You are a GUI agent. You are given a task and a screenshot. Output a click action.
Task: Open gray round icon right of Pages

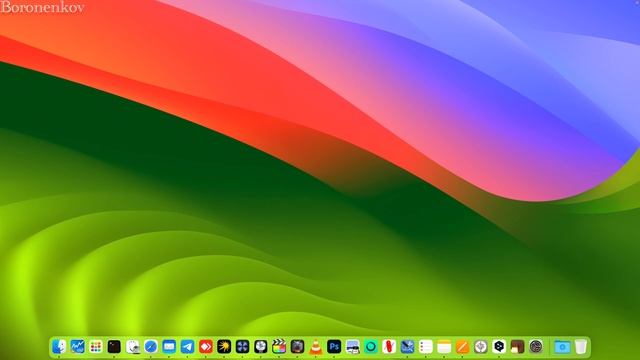click(x=481, y=347)
